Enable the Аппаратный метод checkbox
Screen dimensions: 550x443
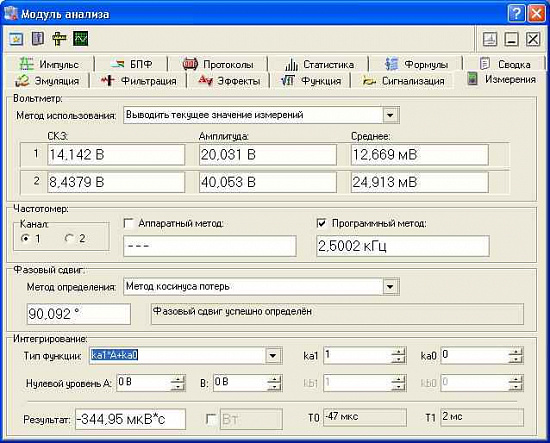[129, 223]
